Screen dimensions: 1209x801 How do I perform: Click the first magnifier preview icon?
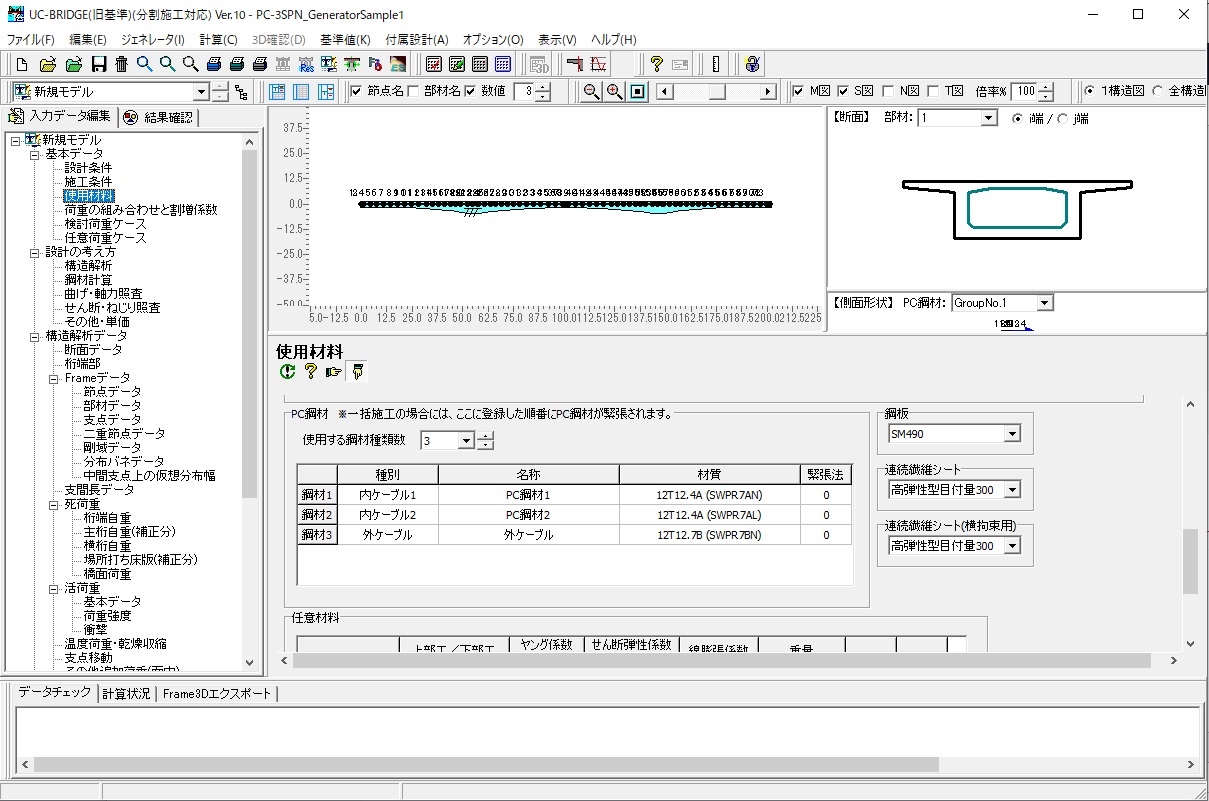(145, 65)
